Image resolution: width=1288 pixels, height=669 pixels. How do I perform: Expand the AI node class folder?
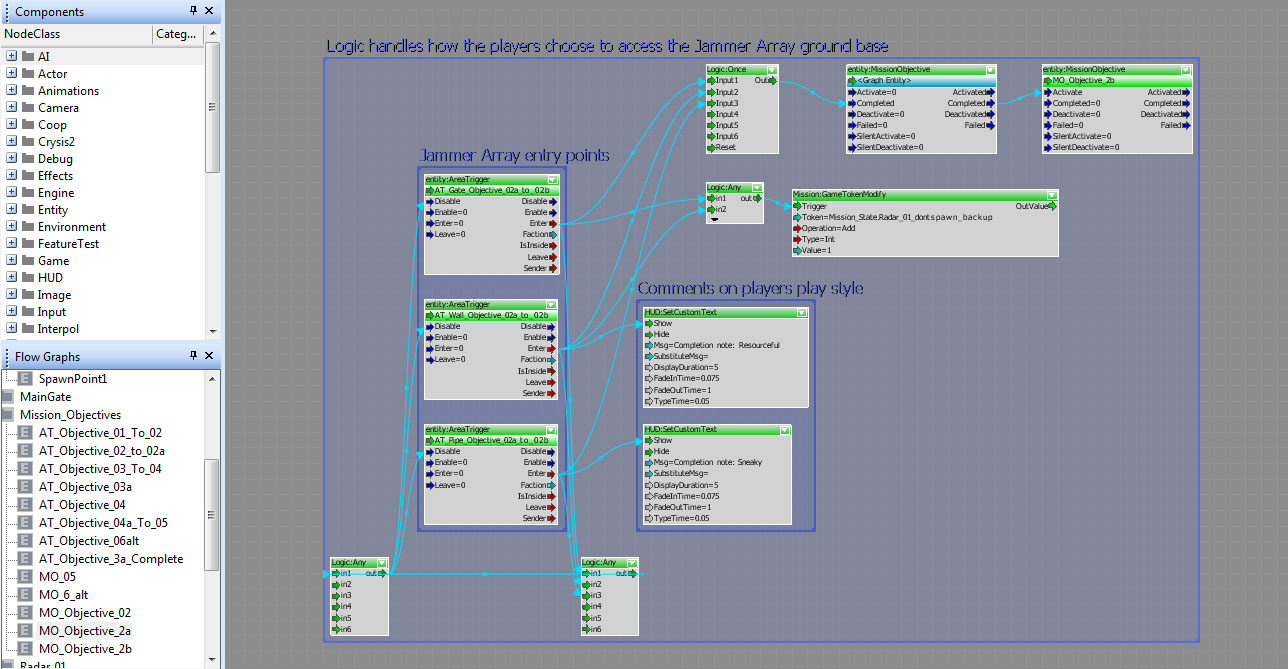(x=11, y=56)
